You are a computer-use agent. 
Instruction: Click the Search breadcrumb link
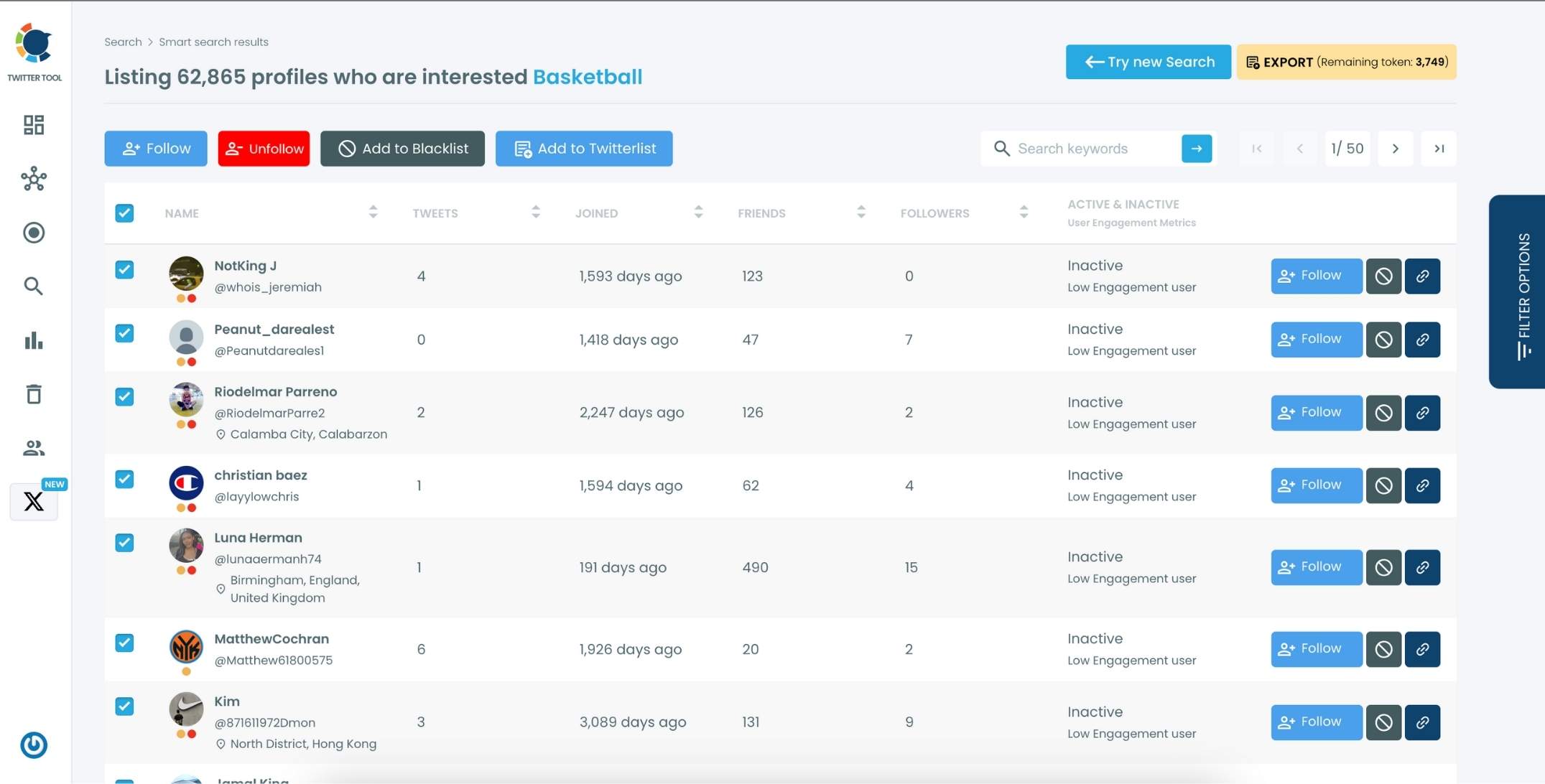pos(123,42)
